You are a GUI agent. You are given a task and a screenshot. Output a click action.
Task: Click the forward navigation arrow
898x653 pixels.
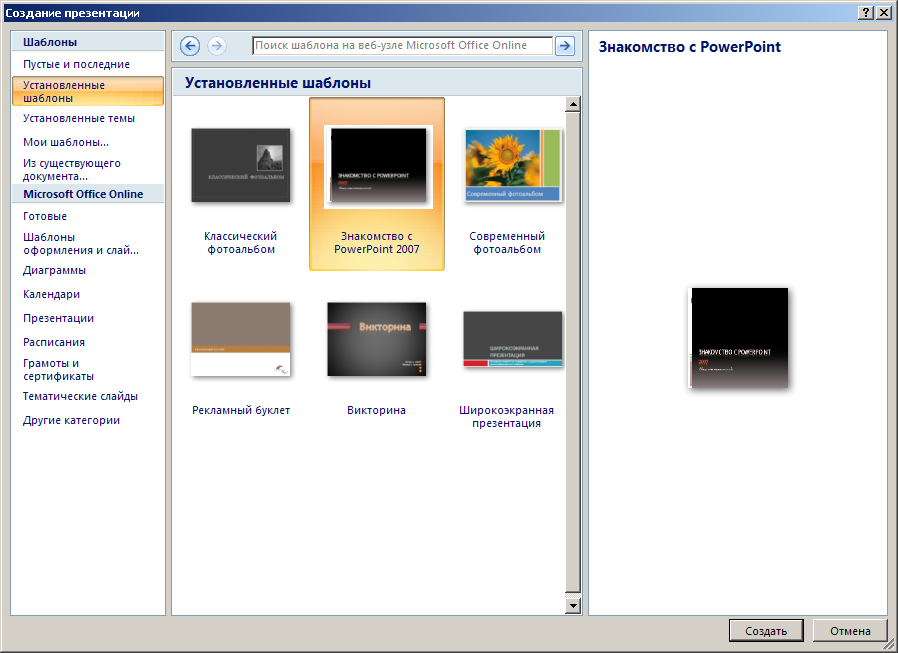tap(216, 46)
